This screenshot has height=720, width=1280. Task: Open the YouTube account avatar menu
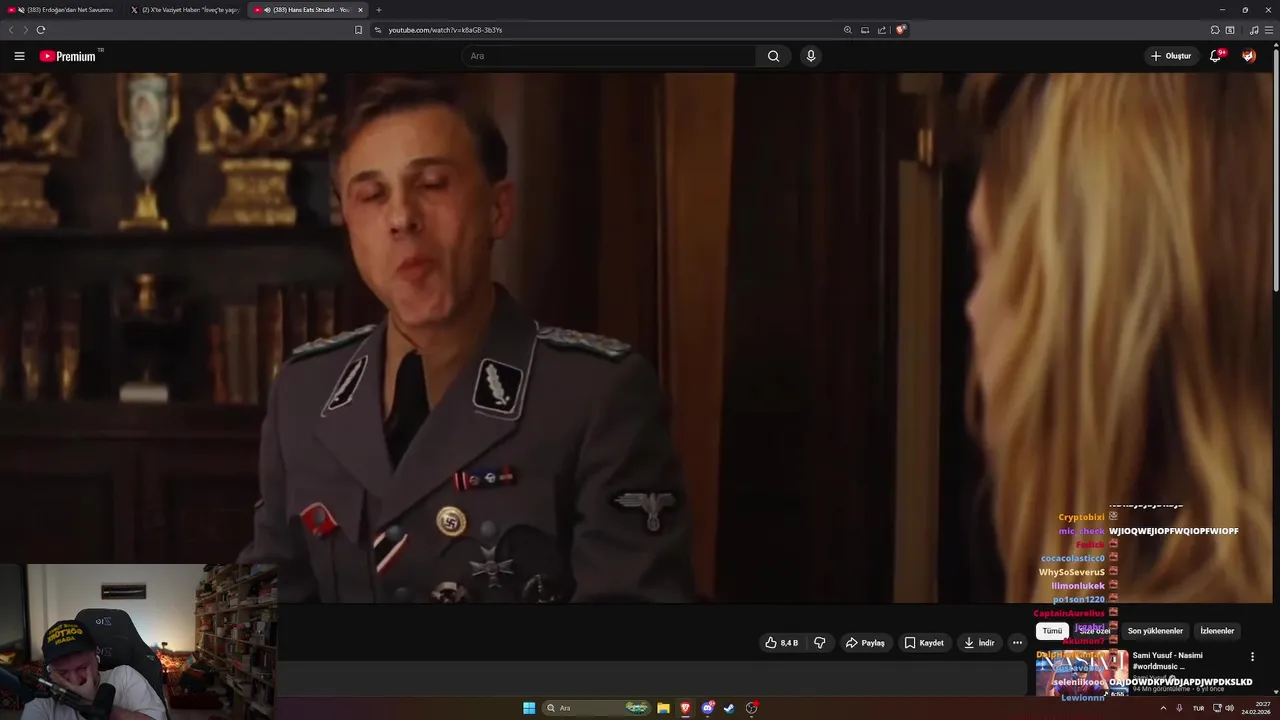(1249, 56)
